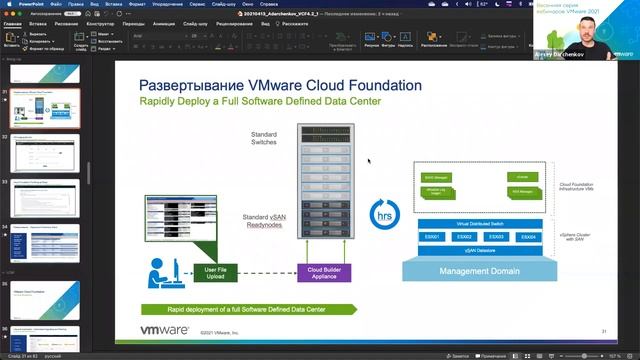Click the Apple menu icon
This screenshot has width=640, height=360.
pyautogui.click(x=9, y=4)
